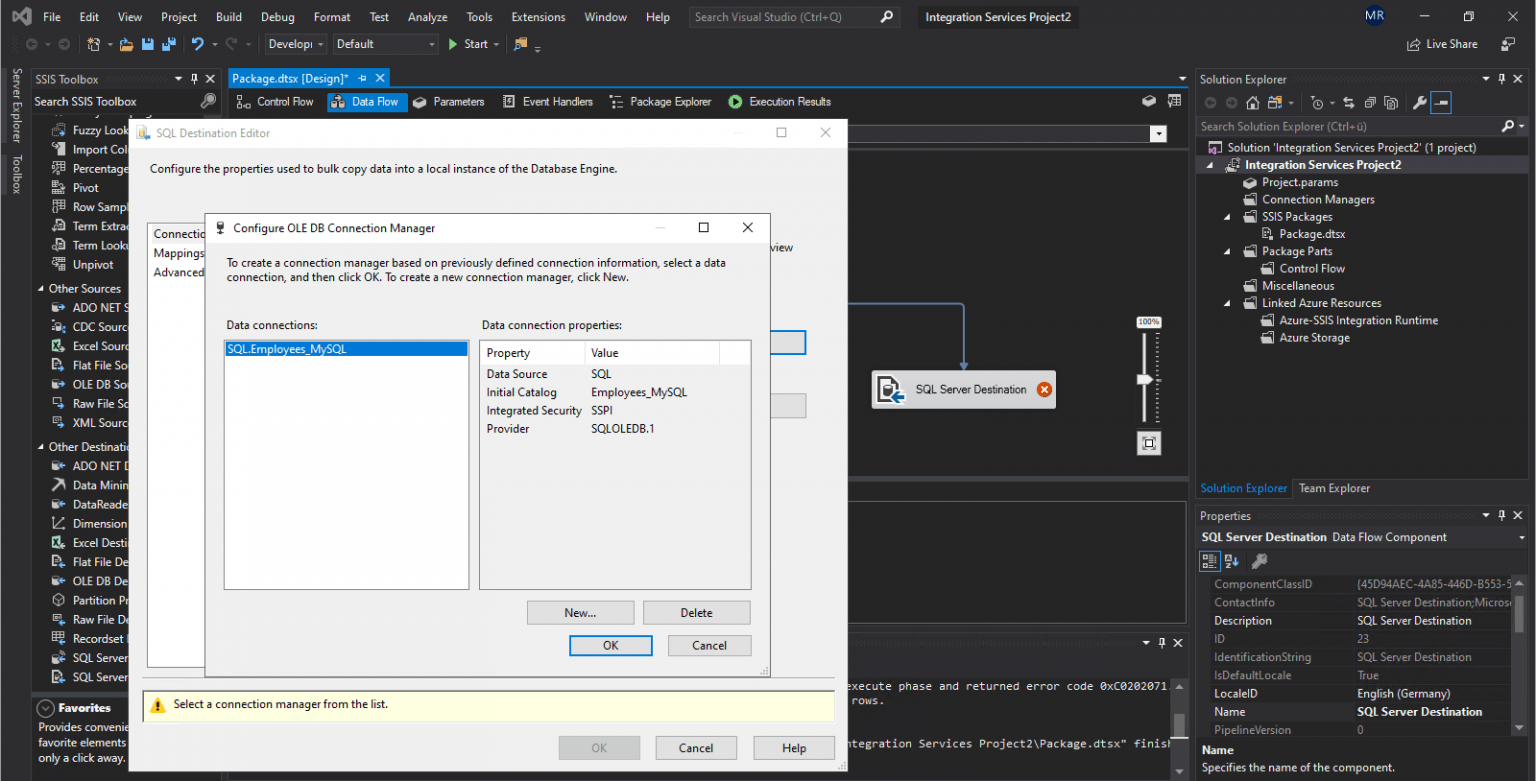1536x781 pixels.
Task: Collapse the SSIS Packages tree node
Action: point(1229,217)
